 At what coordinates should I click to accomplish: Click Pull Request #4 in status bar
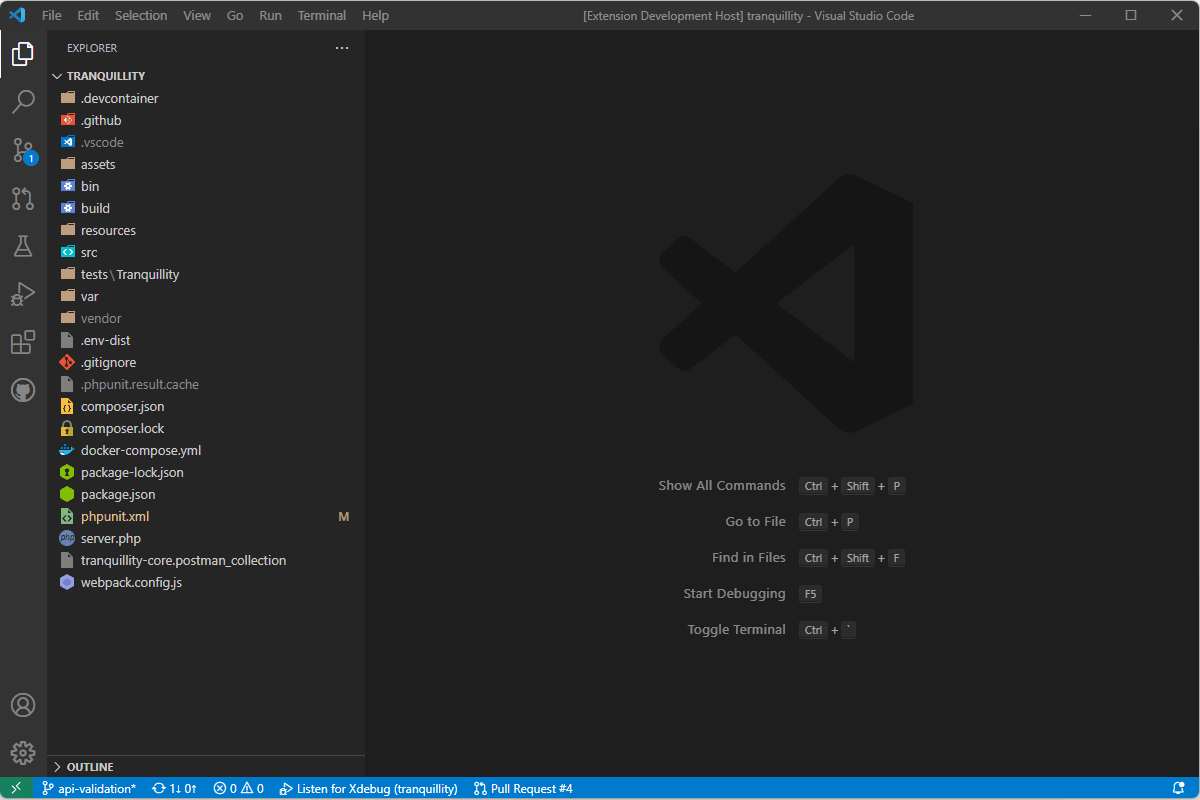point(523,788)
